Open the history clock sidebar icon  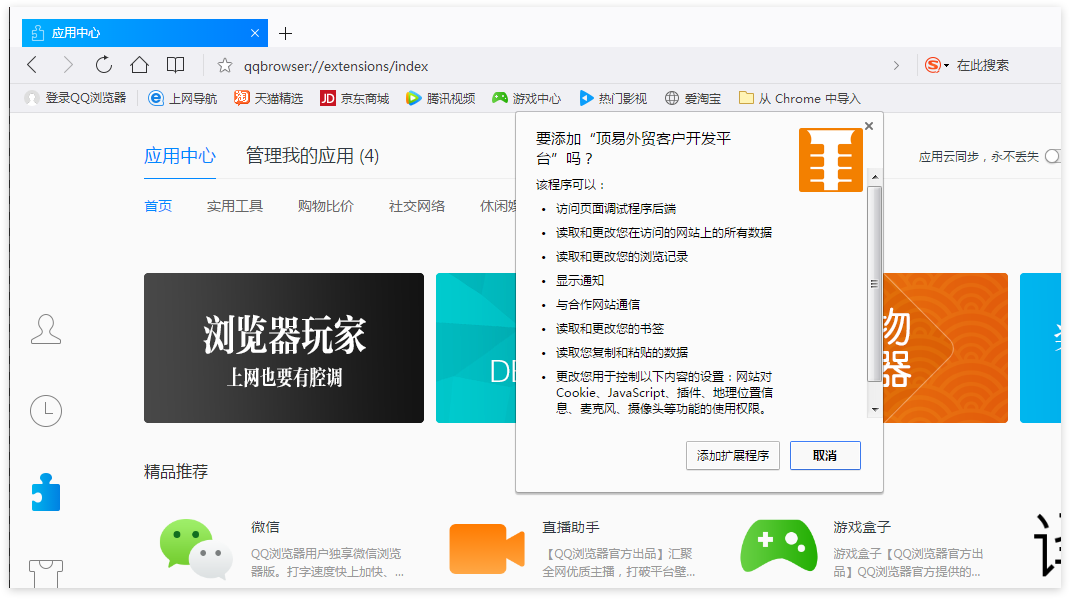46,411
